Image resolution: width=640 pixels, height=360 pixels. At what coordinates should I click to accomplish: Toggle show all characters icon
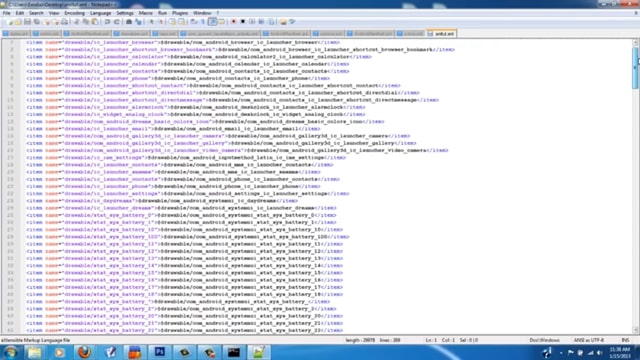pyautogui.click(x=202, y=22)
